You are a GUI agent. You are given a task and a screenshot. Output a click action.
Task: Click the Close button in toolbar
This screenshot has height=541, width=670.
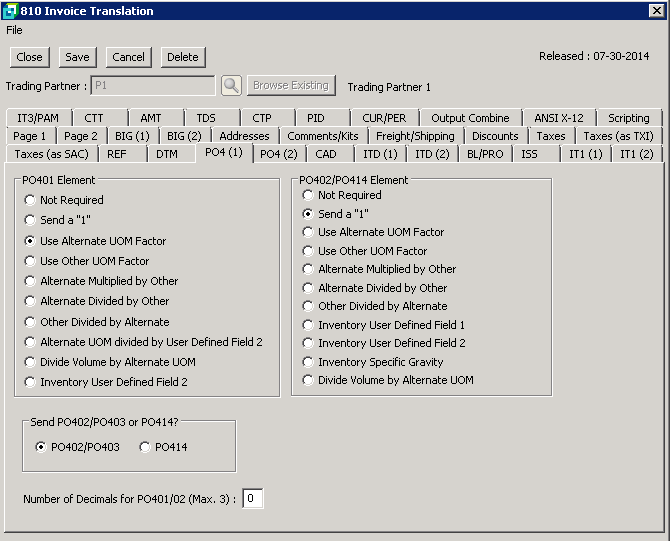pyautogui.click(x=29, y=57)
